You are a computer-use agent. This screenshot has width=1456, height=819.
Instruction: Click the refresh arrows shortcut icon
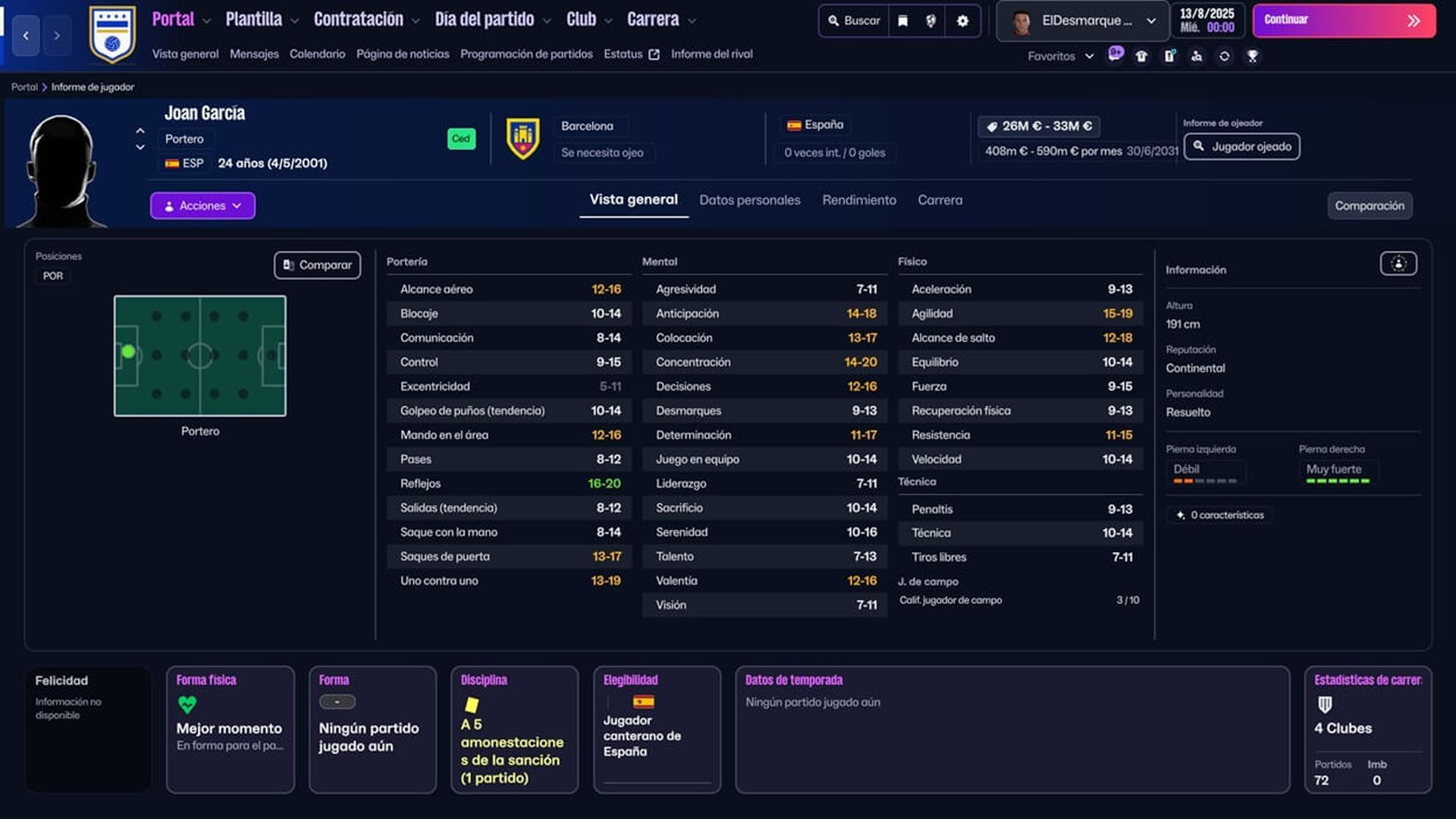[1224, 56]
